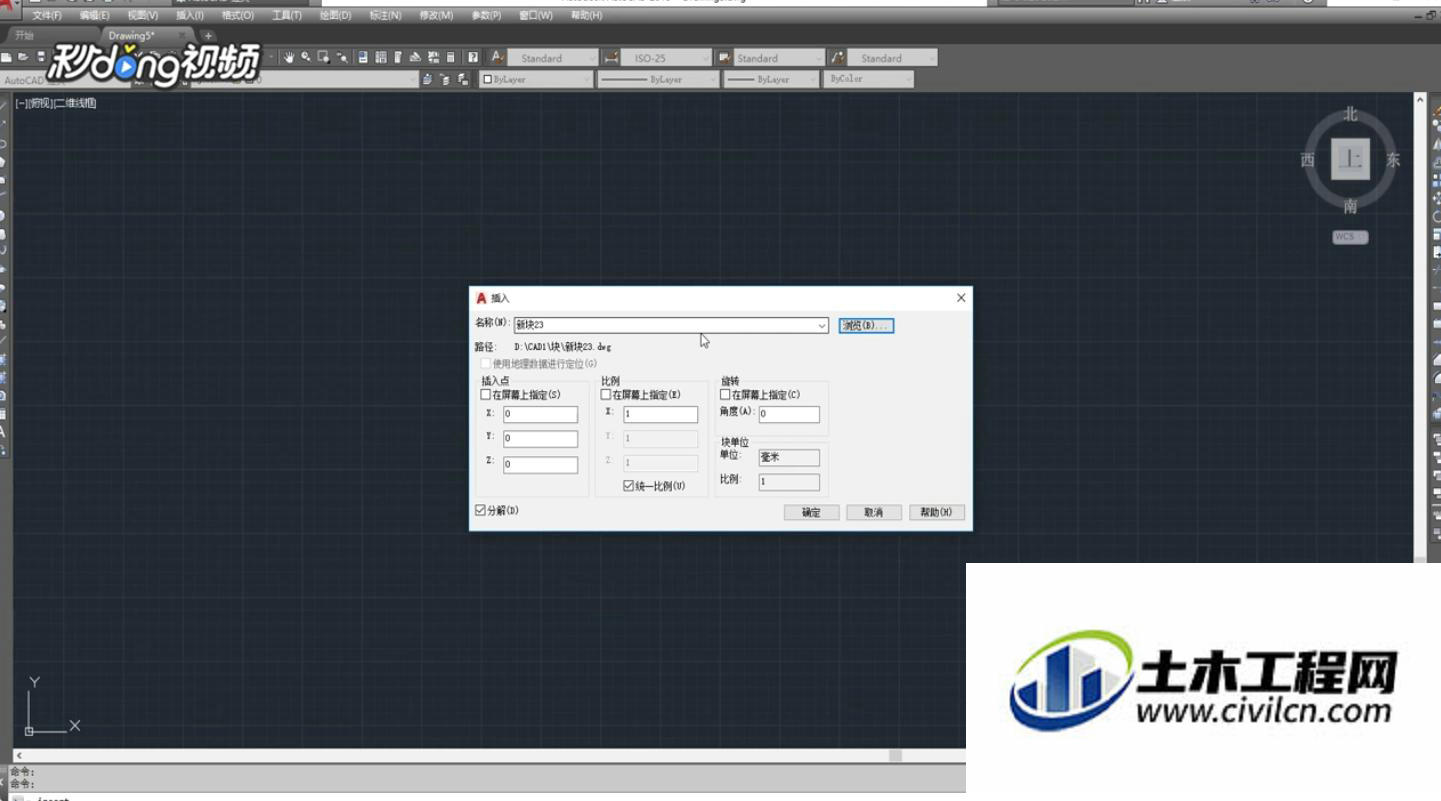The height and width of the screenshot is (801, 1441).
Task: Open the QuickCalc calculator icon
Action: pyautogui.click(x=451, y=57)
